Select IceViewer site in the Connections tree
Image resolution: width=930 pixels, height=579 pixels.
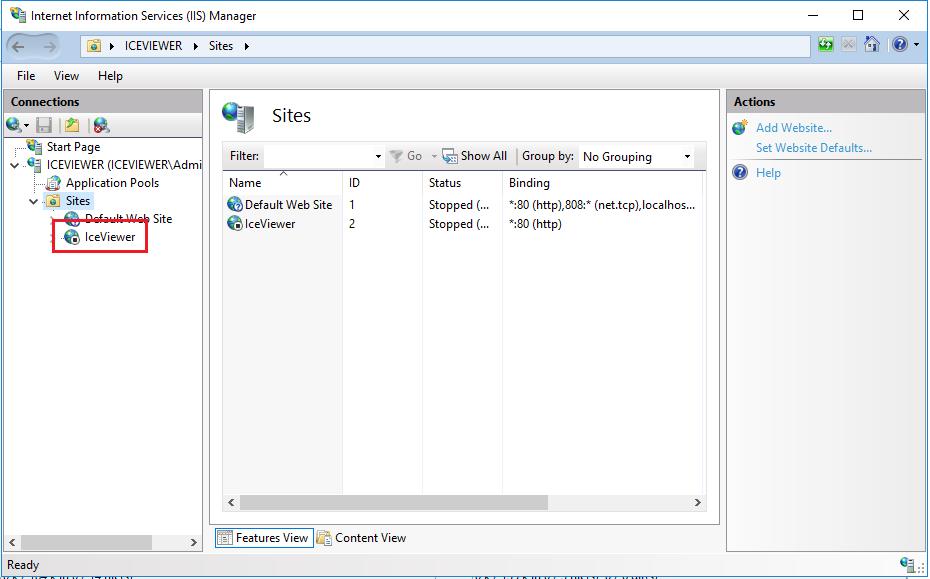pyautogui.click(x=110, y=237)
